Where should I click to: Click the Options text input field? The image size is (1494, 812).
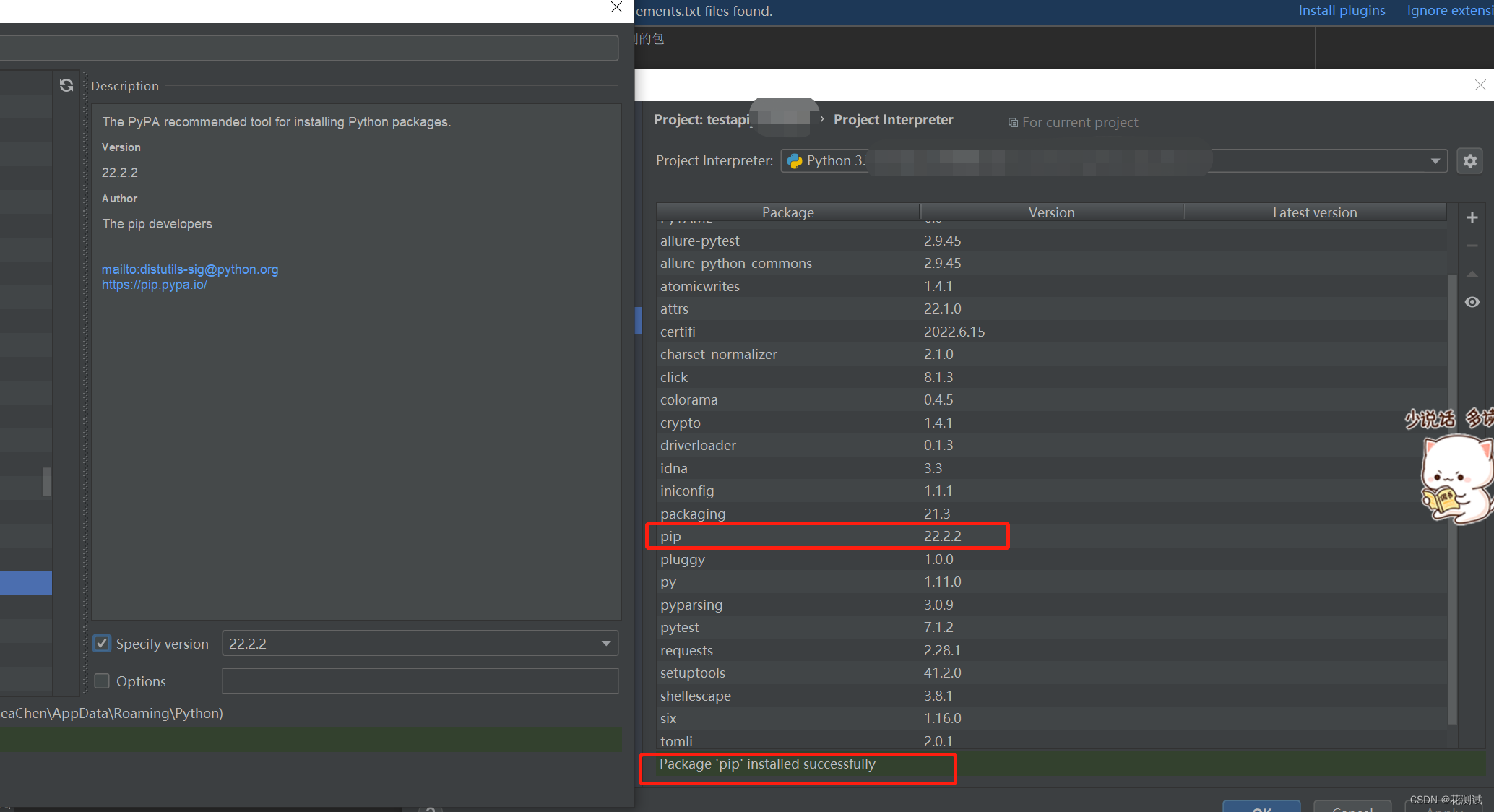tap(420, 681)
